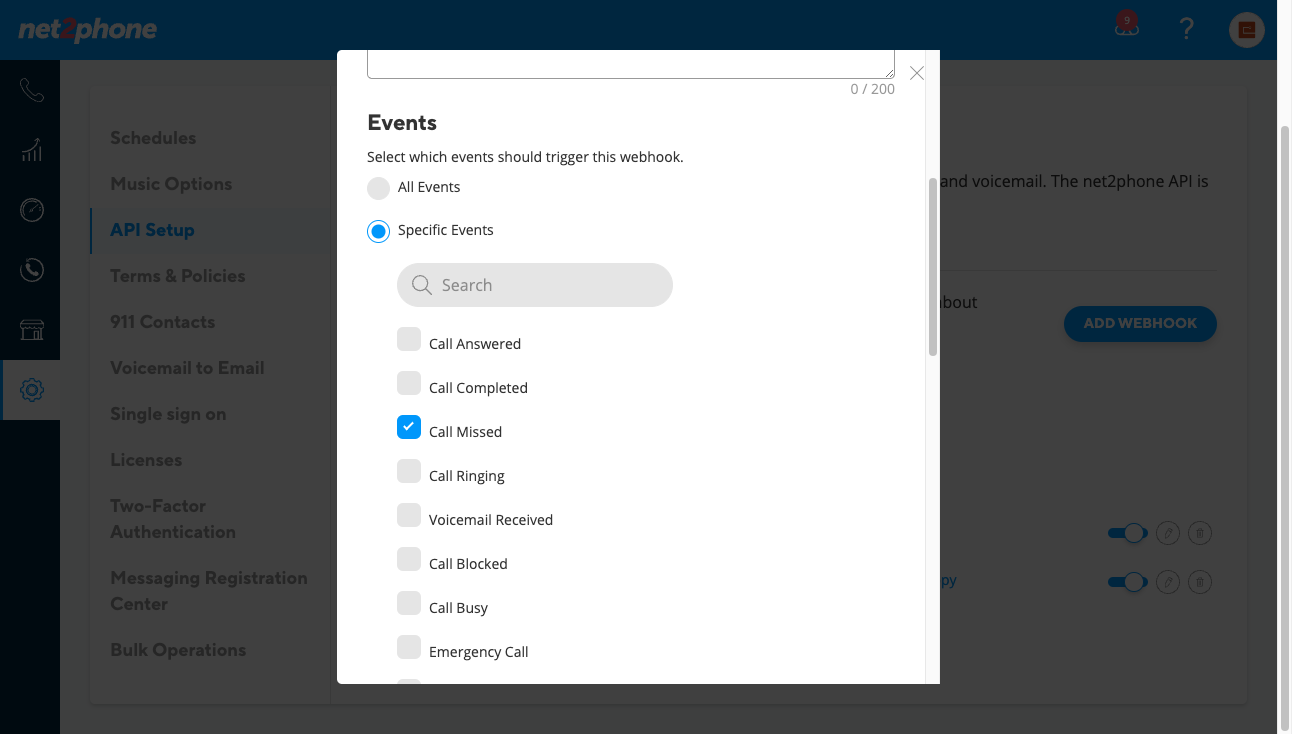Image resolution: width=1292 pixels, height=734 pixels.
Task: Open the analytics bar chart sidebar icon
Action: tap(31, 150)
